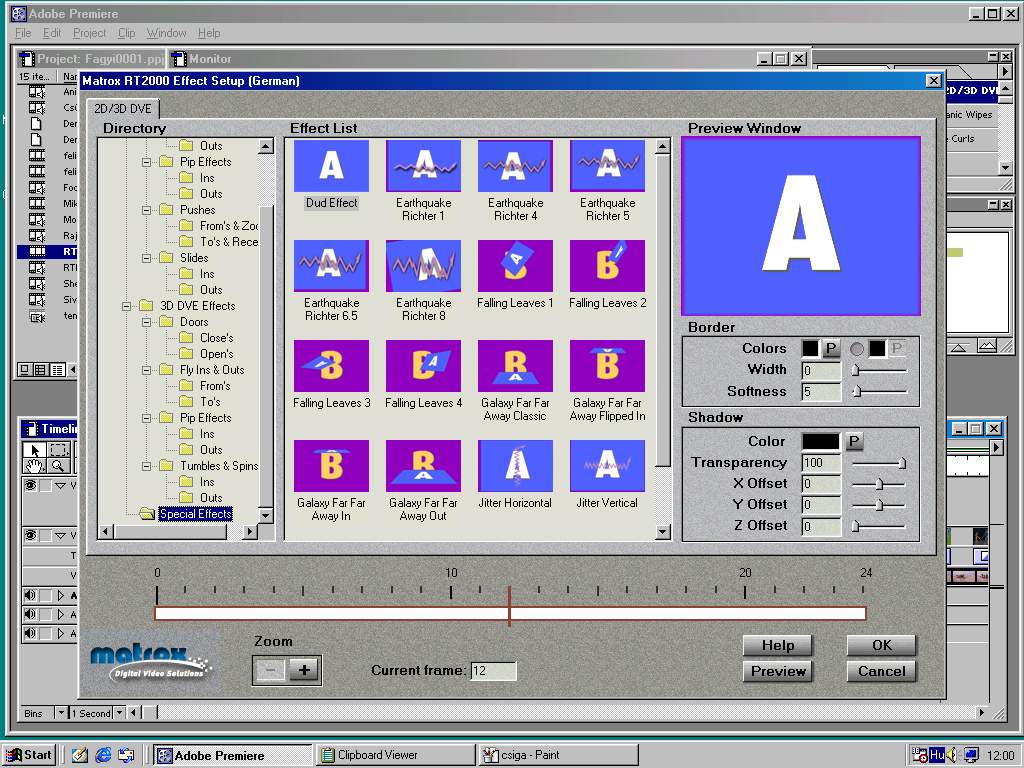Switch to the 2D/3D DVE tab
1024x768 pixels.
pyautogui.click(x=123, y=108)
